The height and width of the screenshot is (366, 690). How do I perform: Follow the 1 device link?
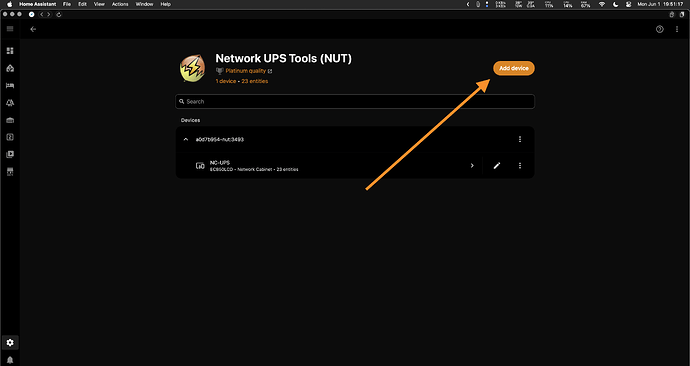(x=226, y=81)
